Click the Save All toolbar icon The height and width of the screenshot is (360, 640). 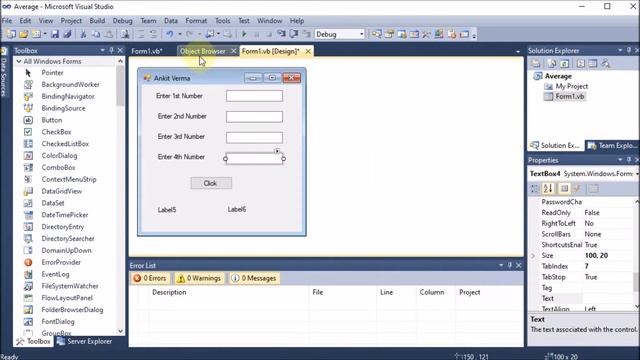click(67, 34)
